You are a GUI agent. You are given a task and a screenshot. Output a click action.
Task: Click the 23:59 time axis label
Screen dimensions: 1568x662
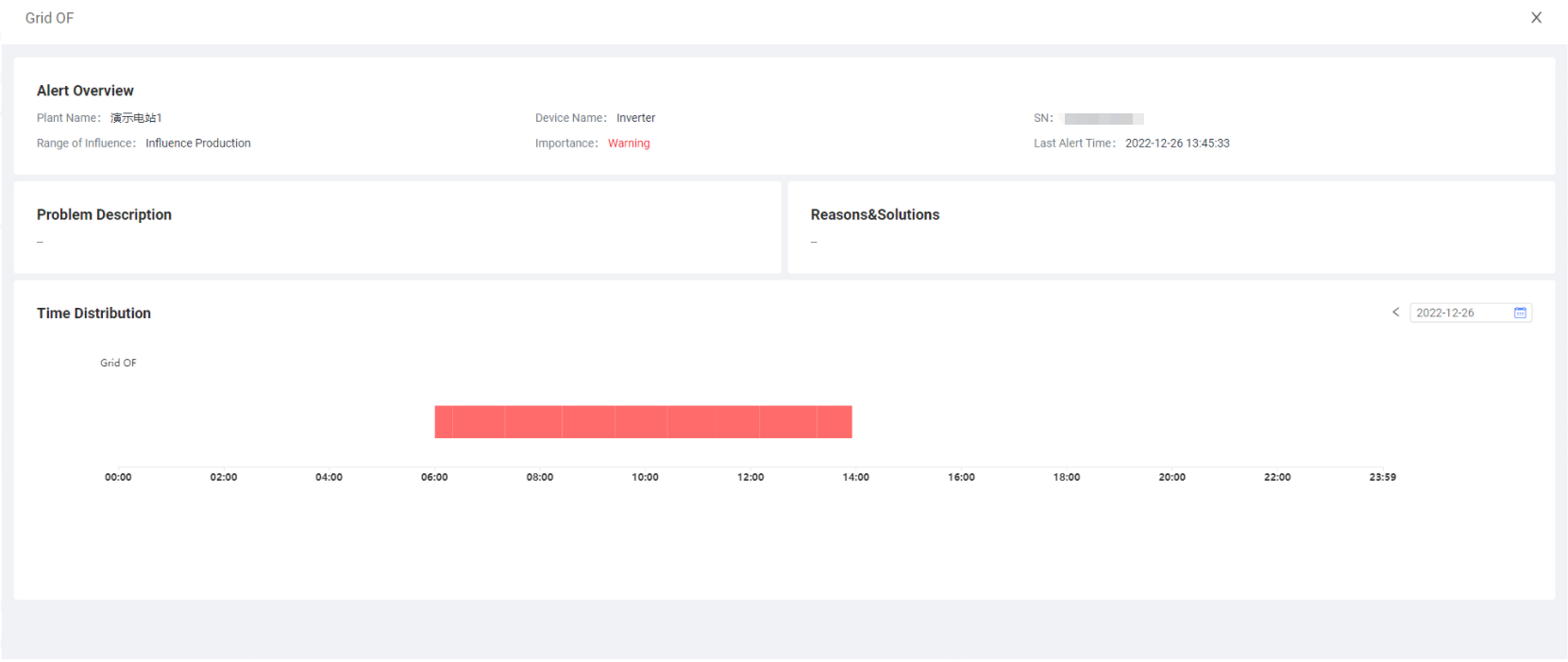point(1383,477)
